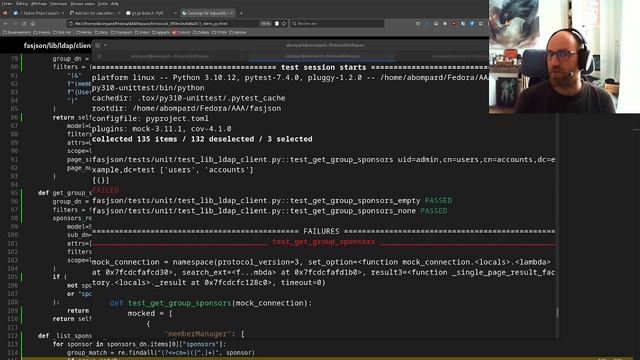Open the Todoist bookmark
This screenshot has height=360, width=640.
coord(182,32)
